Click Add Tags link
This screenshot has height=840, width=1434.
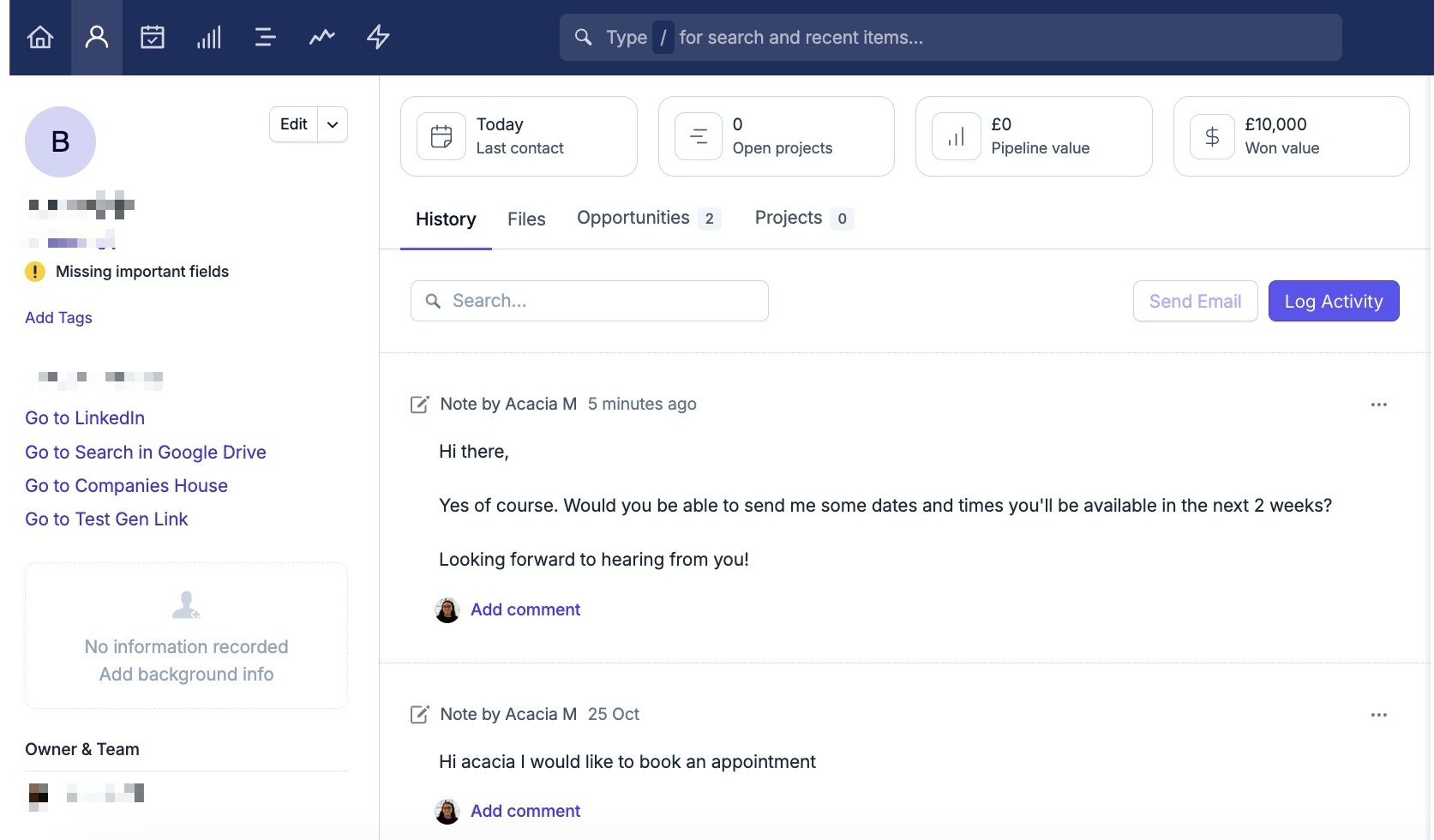58,318
